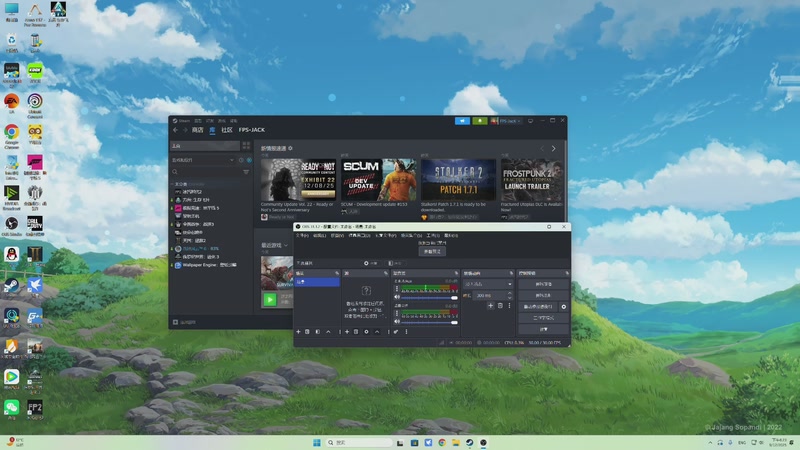
Task: Open Google Chrome desktop shortcut
Action: click(12, 135)
